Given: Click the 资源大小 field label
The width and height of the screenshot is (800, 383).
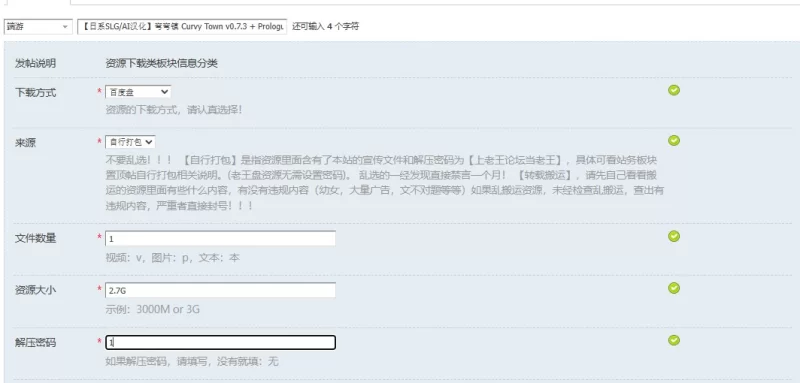Looking at the screenshot, I should [35, 290].
